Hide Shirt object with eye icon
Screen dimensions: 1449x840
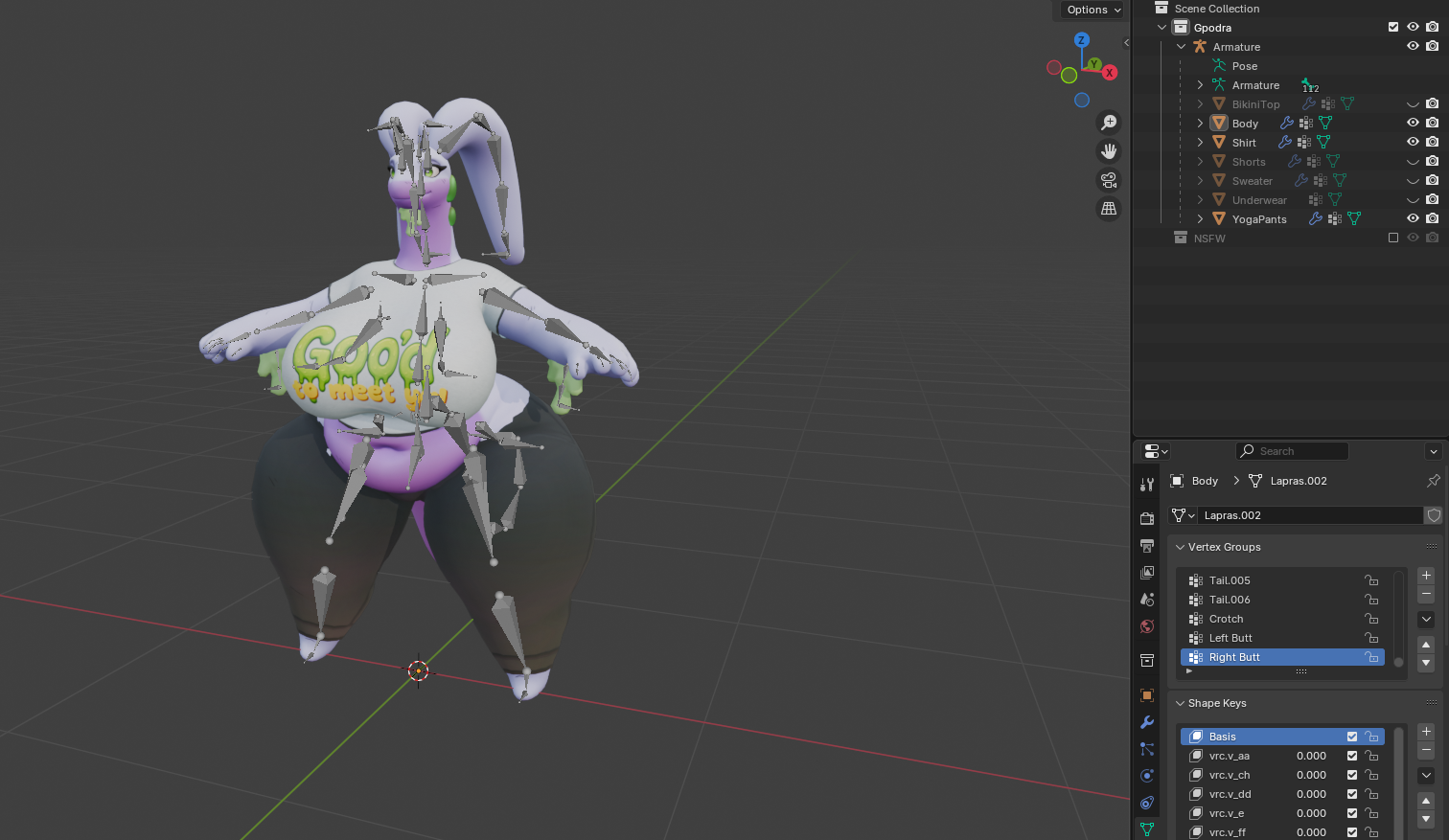coord(1413,142)
